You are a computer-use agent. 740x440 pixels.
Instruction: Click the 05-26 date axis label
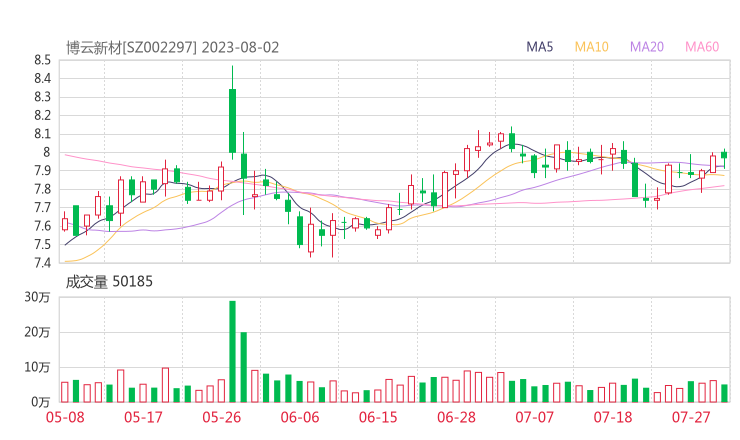tap(221, 417)
